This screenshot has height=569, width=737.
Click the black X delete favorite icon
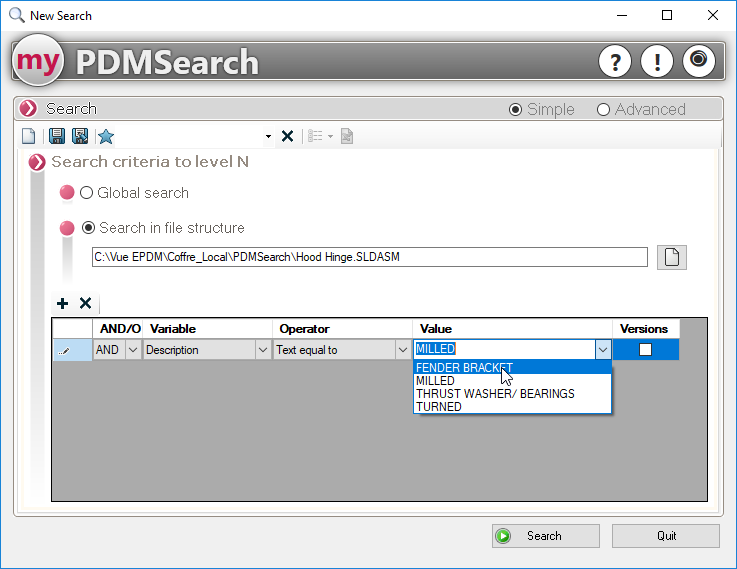(x=287, y=136)
